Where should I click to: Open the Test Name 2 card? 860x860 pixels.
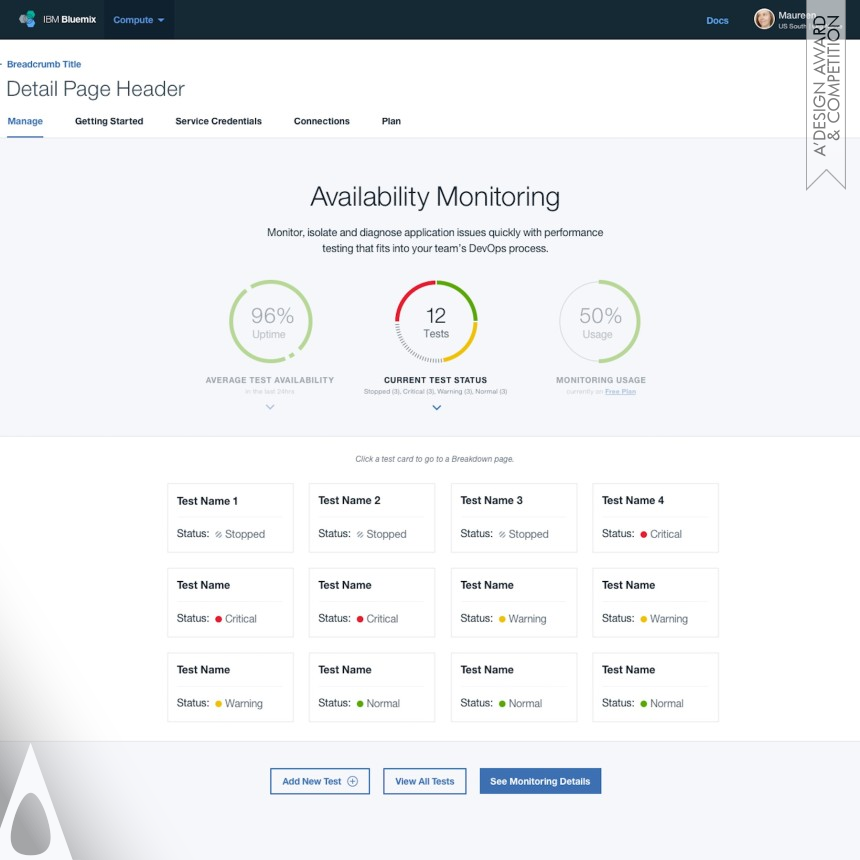(x=371, y=517)
